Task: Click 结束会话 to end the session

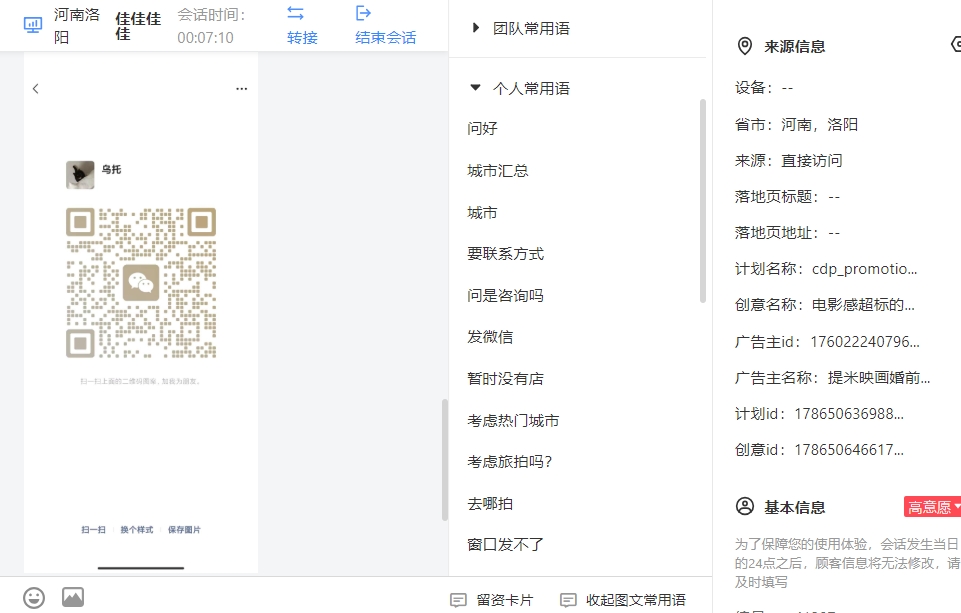Action: 386,37
